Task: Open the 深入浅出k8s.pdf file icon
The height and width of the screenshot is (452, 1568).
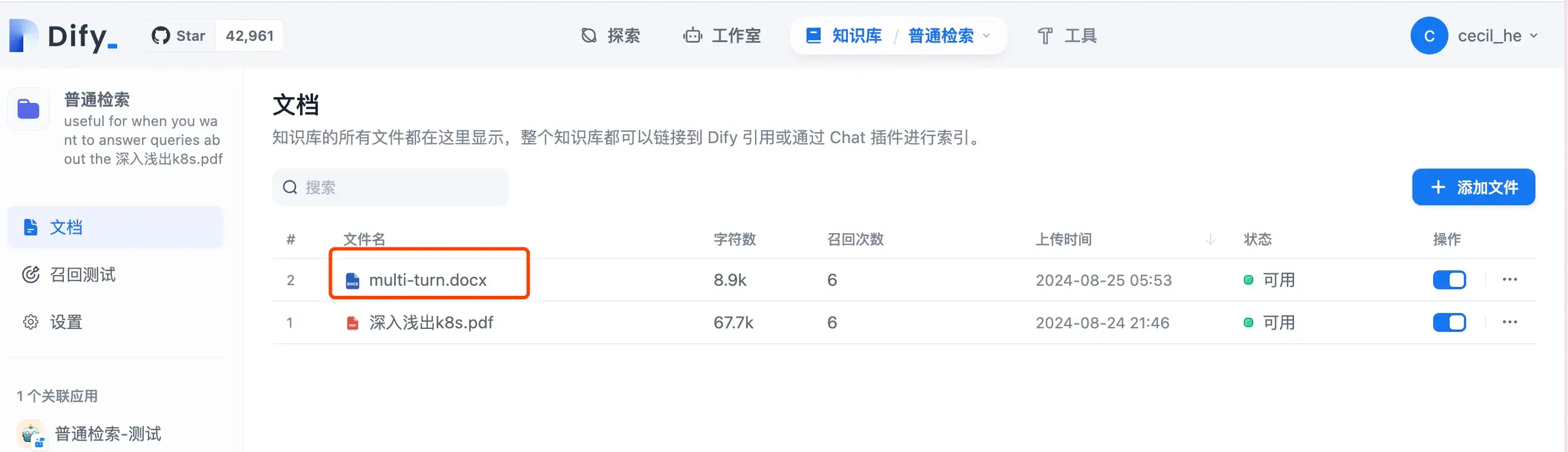Action: (353, 323)
